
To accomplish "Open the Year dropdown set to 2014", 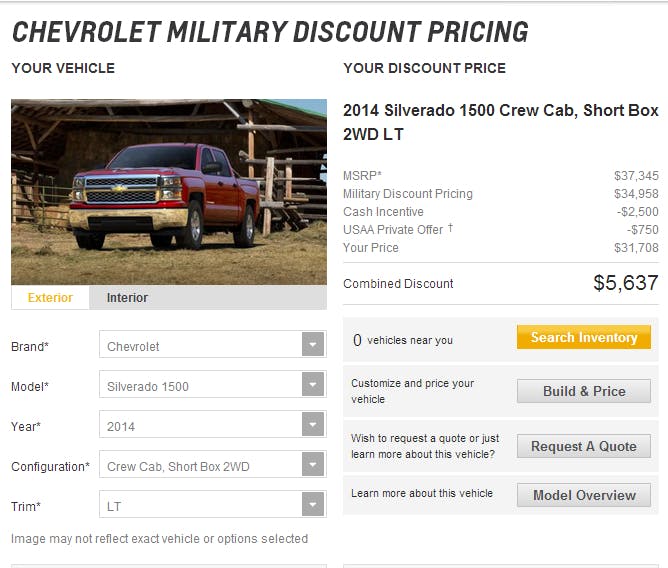I will coord(313,426).
